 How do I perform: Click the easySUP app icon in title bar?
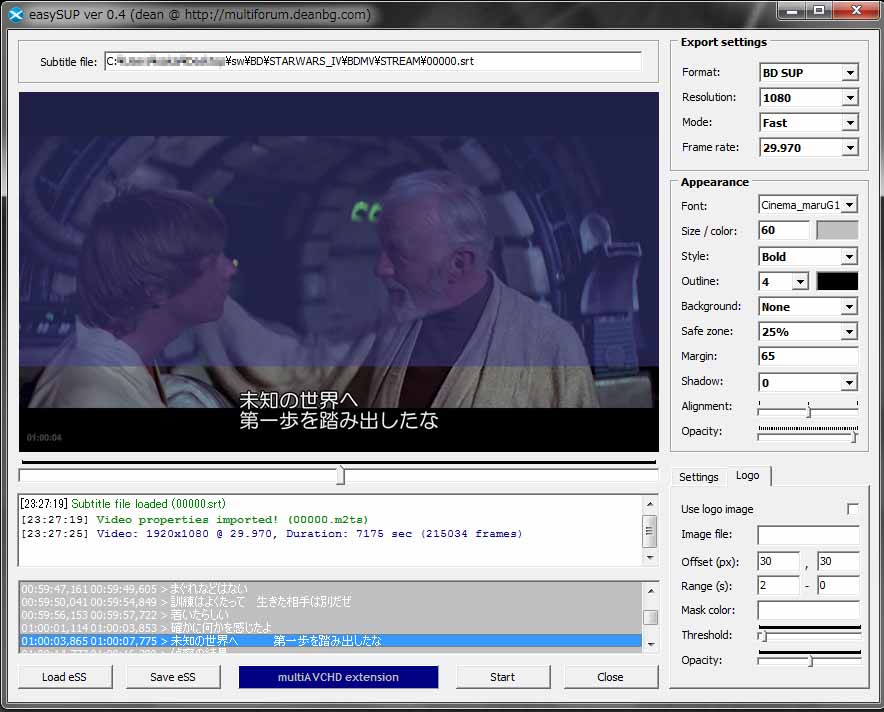tap(16, 14)
